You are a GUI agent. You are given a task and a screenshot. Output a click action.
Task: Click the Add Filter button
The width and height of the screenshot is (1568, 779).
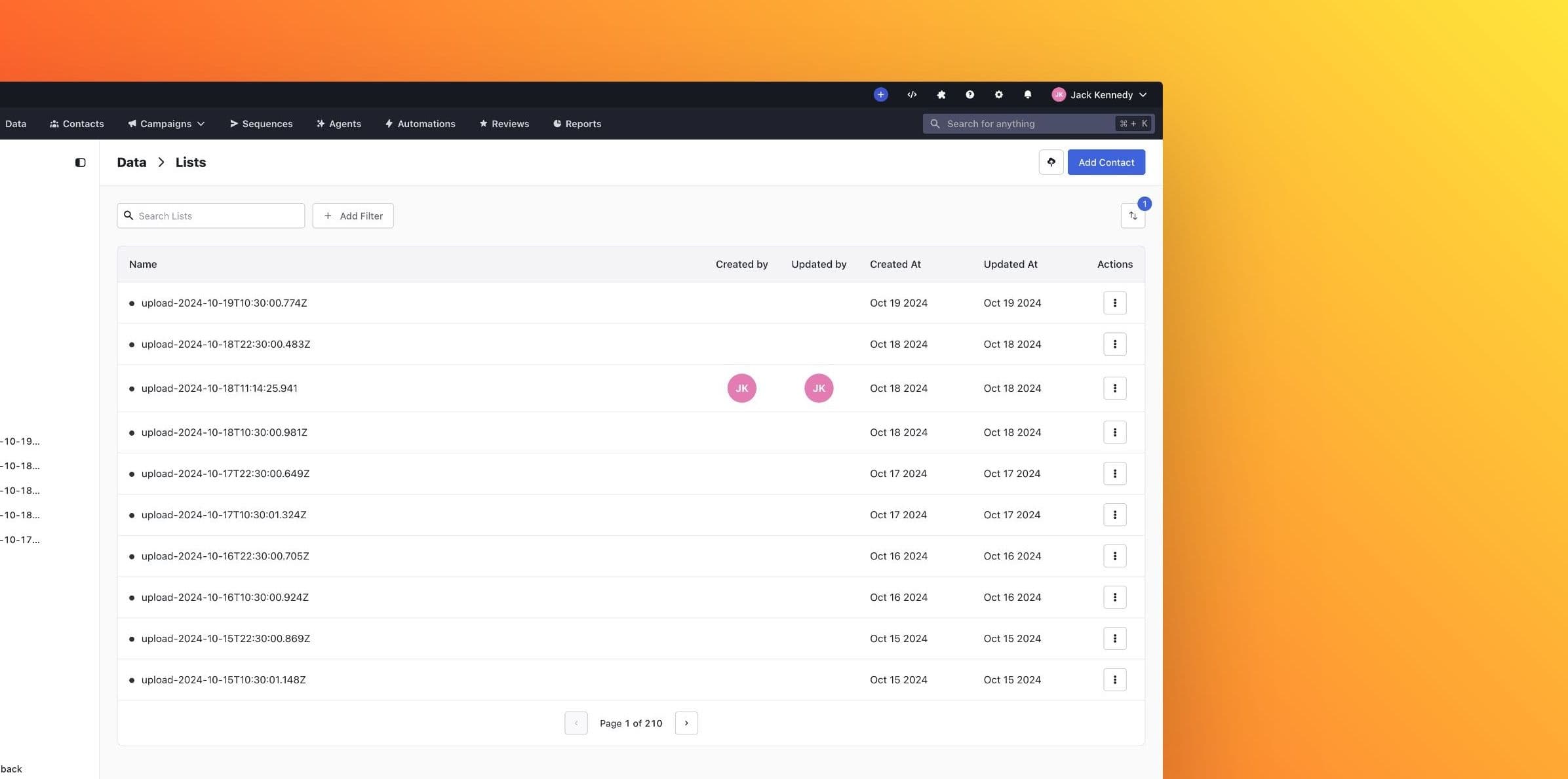tap(353, 216)
